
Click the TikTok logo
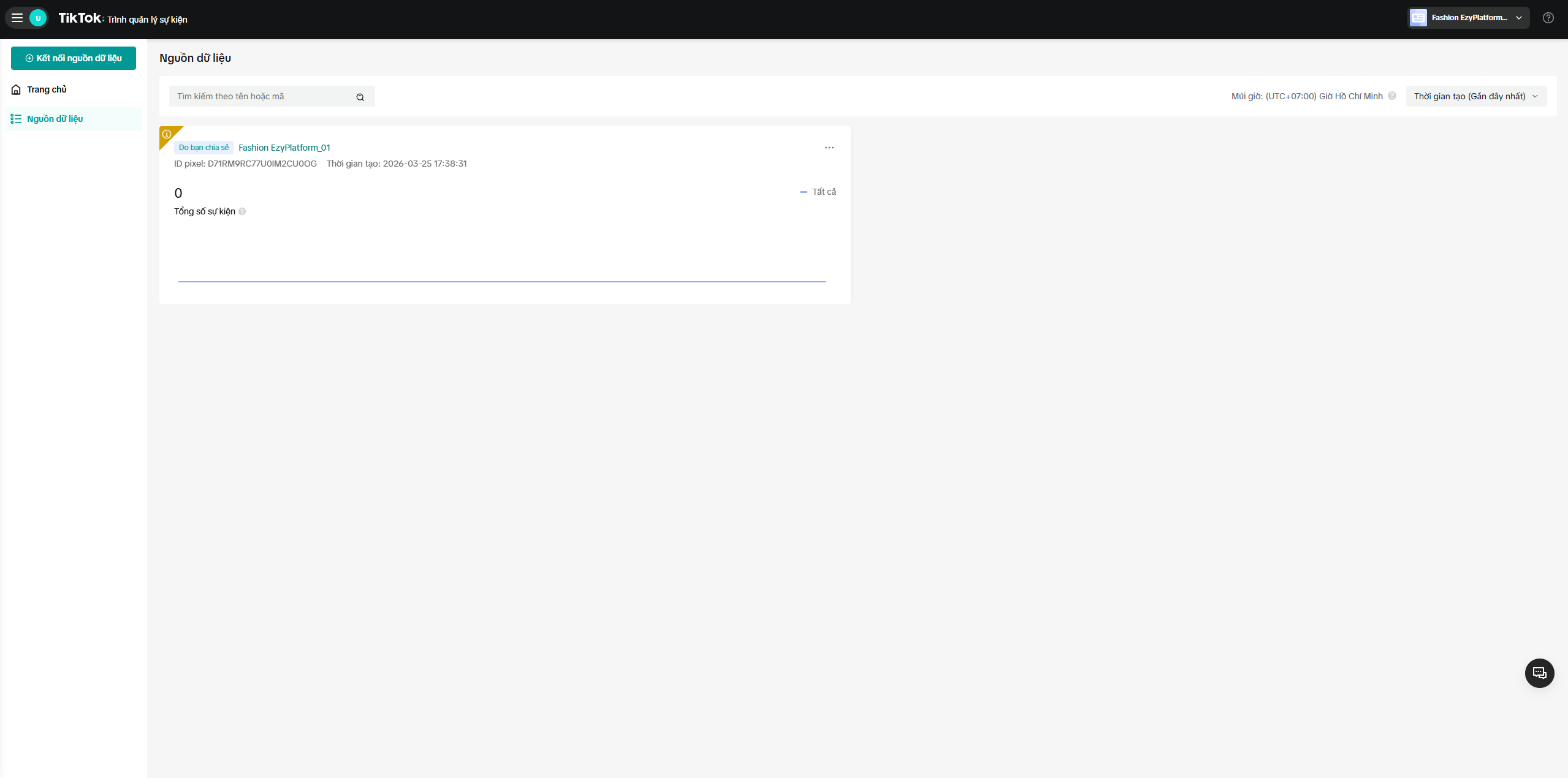point(80,18)
